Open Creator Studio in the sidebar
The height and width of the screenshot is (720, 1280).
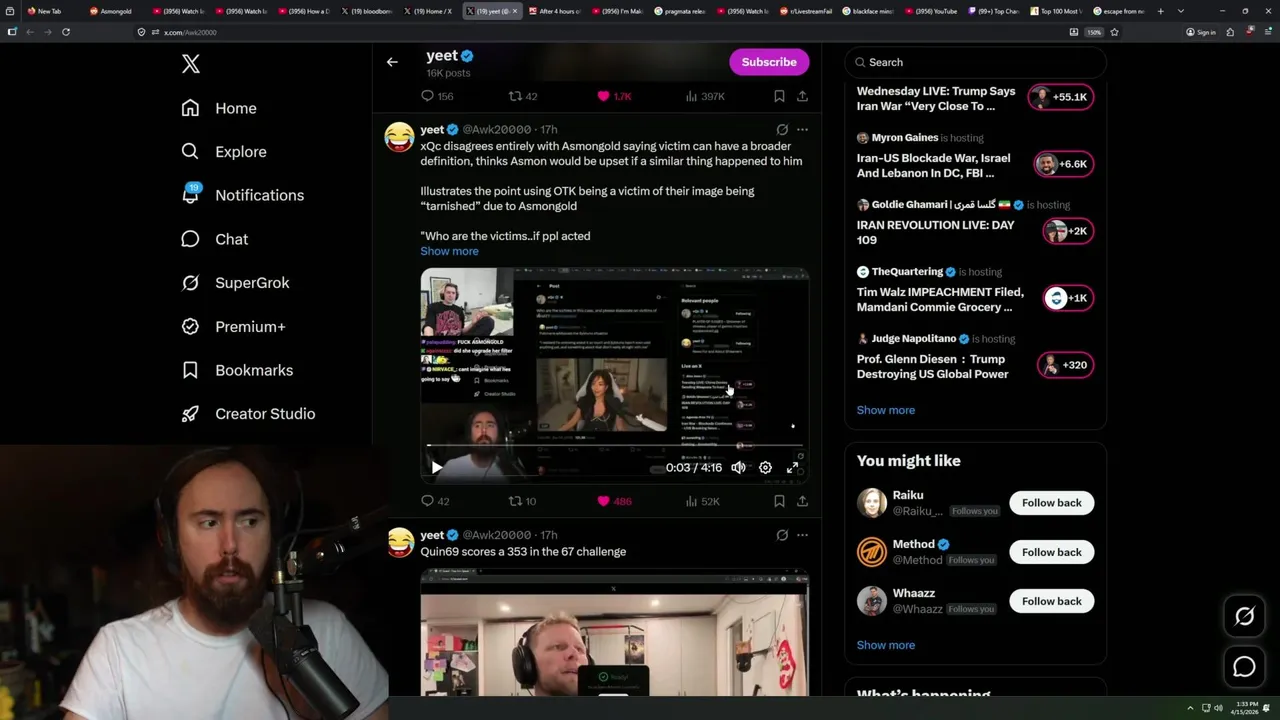[248, 414]
